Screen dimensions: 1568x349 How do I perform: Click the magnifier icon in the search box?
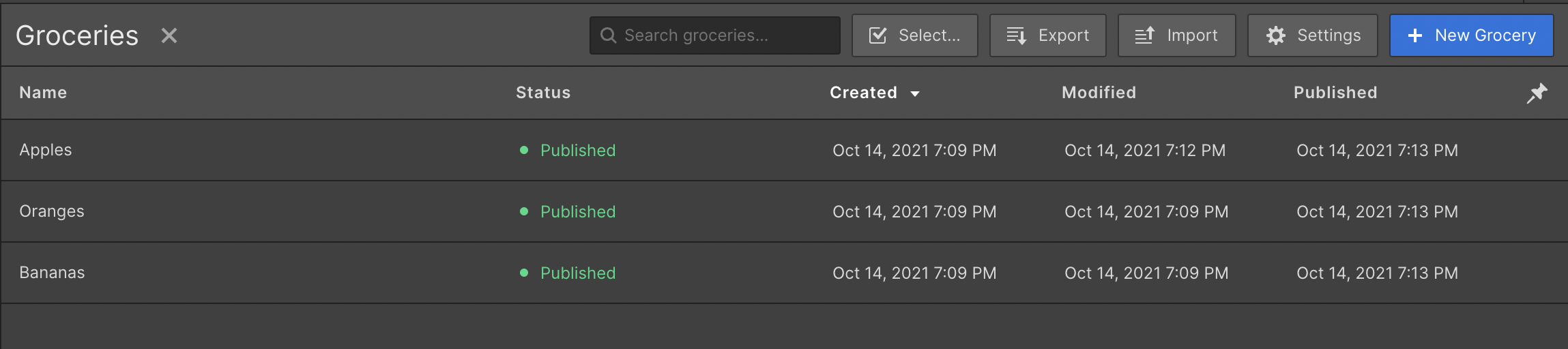pyautogui.click(x=608, y=35)
